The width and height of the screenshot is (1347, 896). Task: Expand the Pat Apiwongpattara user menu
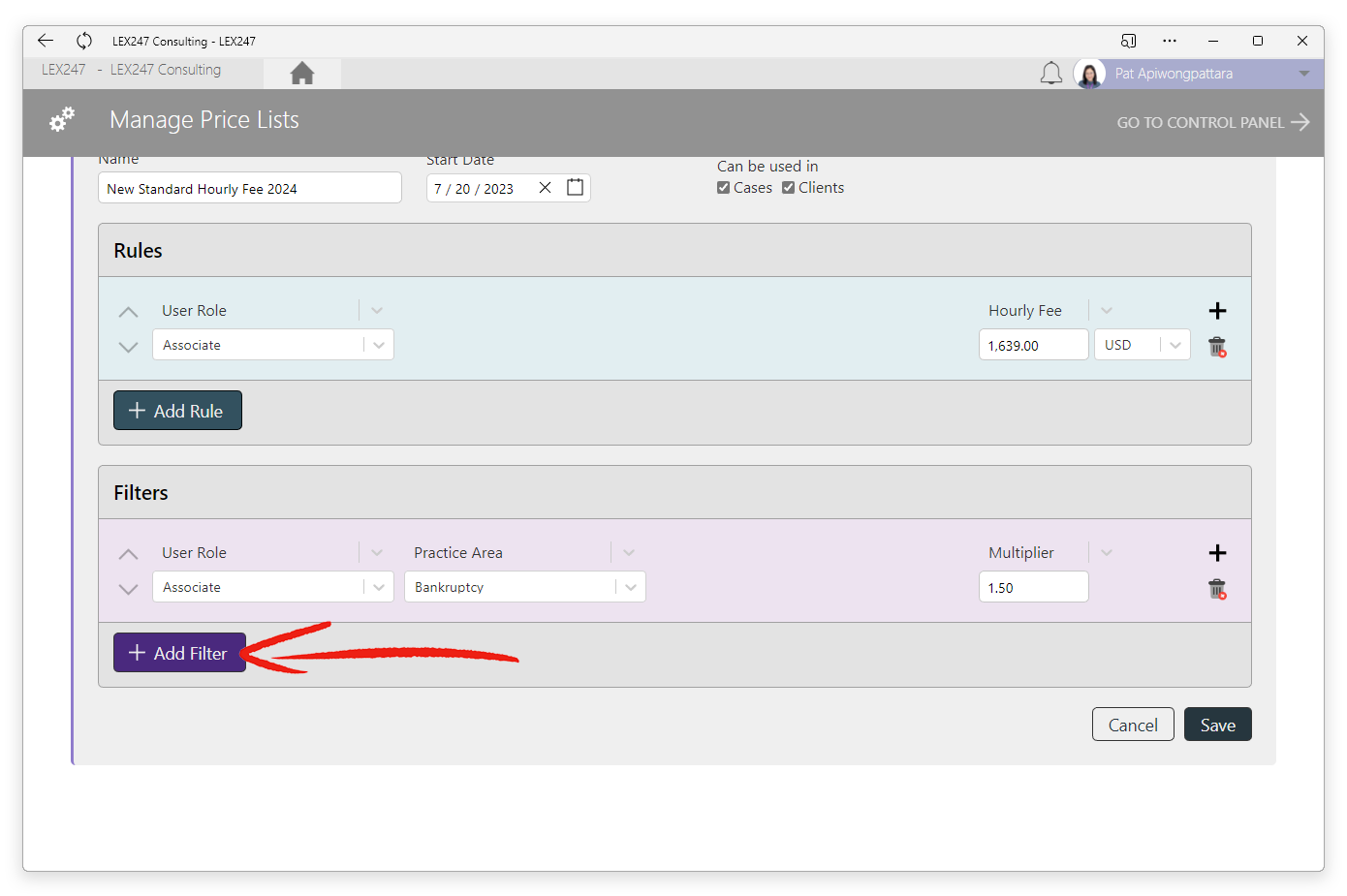coord(1304,74)
